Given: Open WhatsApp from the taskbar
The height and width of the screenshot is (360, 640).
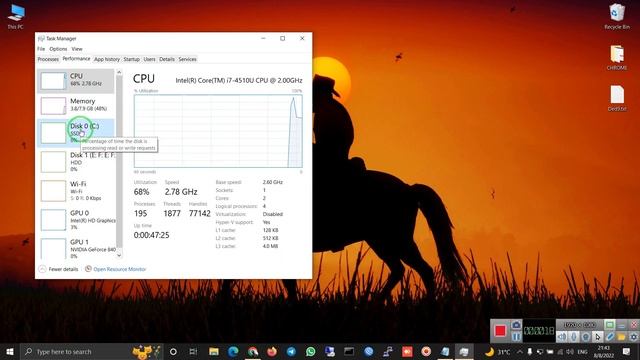Looking at the screenshot, I should [311, 351].
